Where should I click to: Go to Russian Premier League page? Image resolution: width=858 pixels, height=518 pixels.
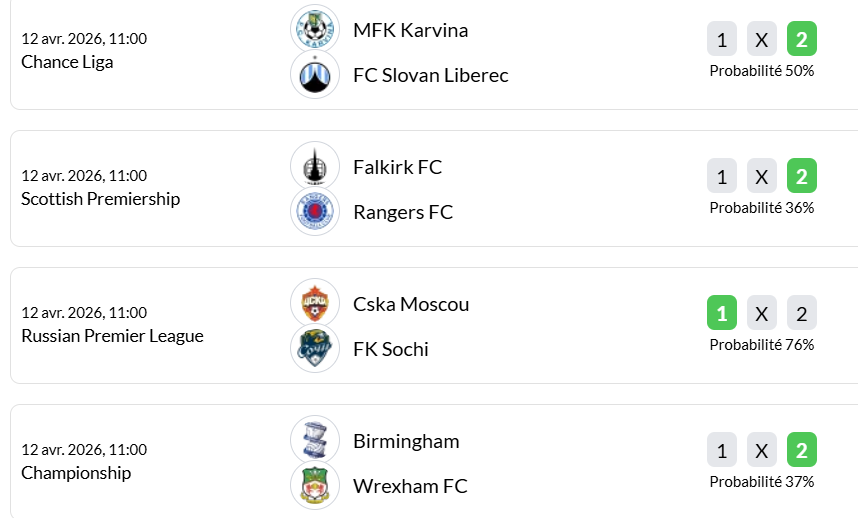click(x=112, y=336)
